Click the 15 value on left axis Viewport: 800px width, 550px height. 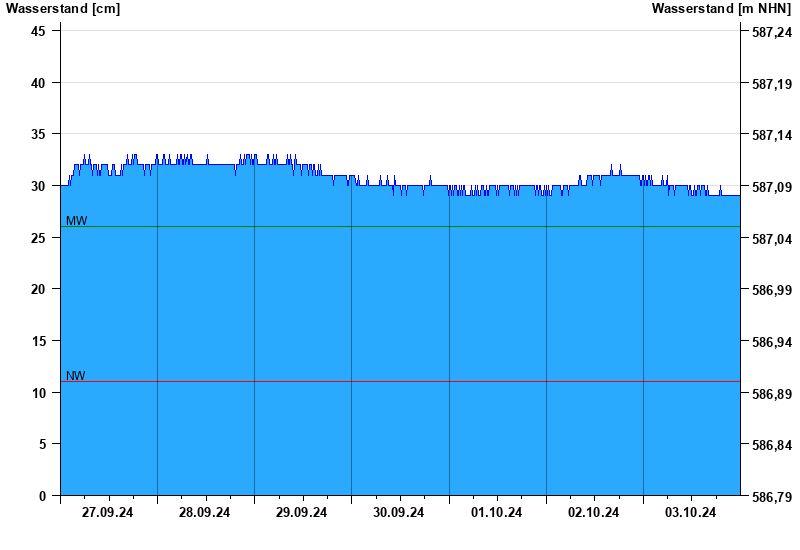click(x=38, y=341)
